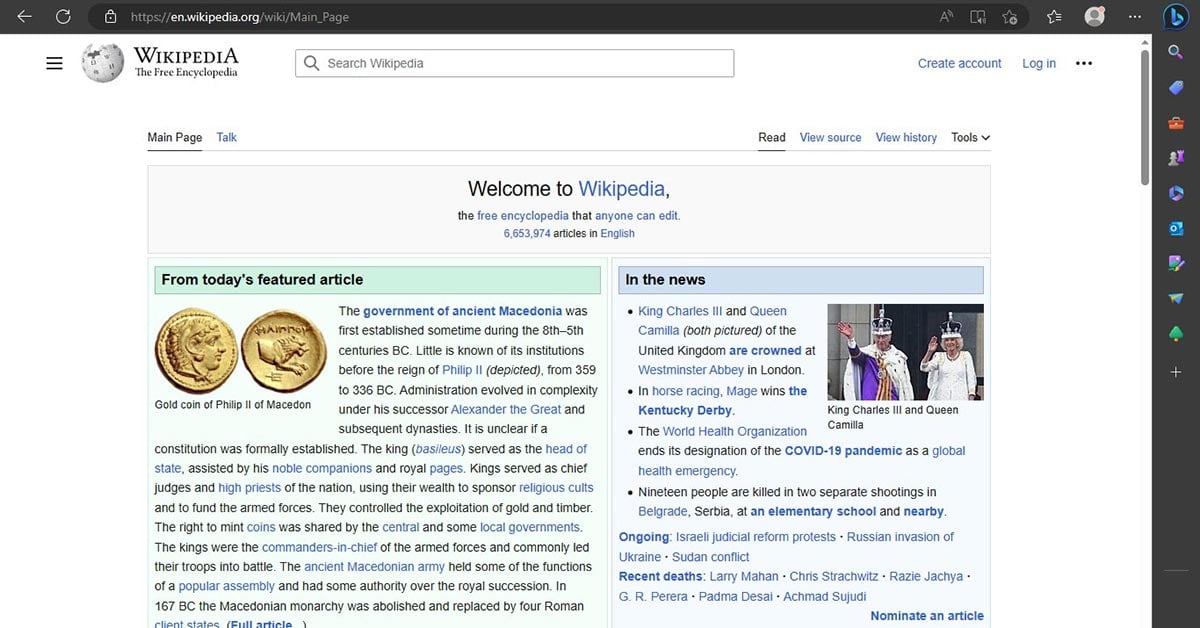Open the browser profile avatar
The width and height of the screenshot is (1200, 628).
[x=1094, y=16]
